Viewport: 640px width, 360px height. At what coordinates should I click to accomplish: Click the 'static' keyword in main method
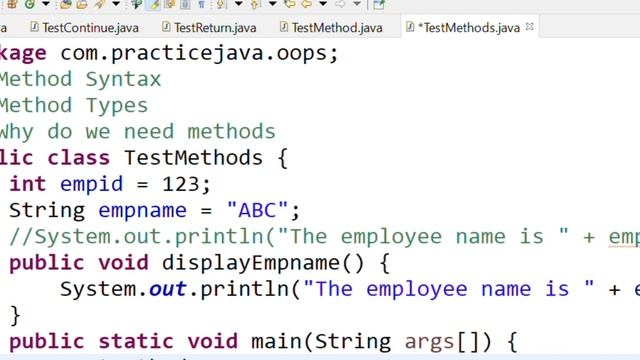coord(136,341)
